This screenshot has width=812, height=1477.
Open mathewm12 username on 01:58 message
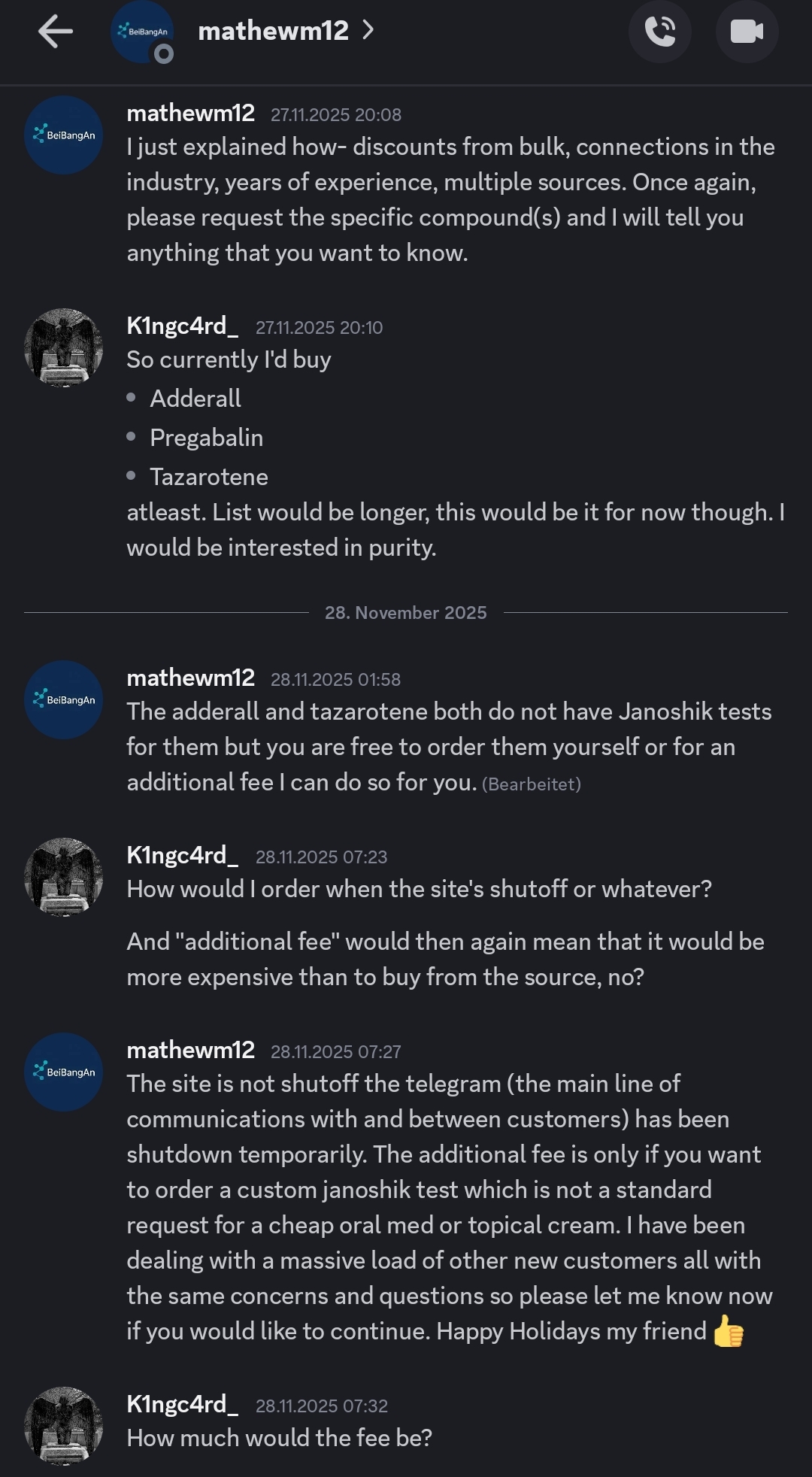[x=191, y=678]
